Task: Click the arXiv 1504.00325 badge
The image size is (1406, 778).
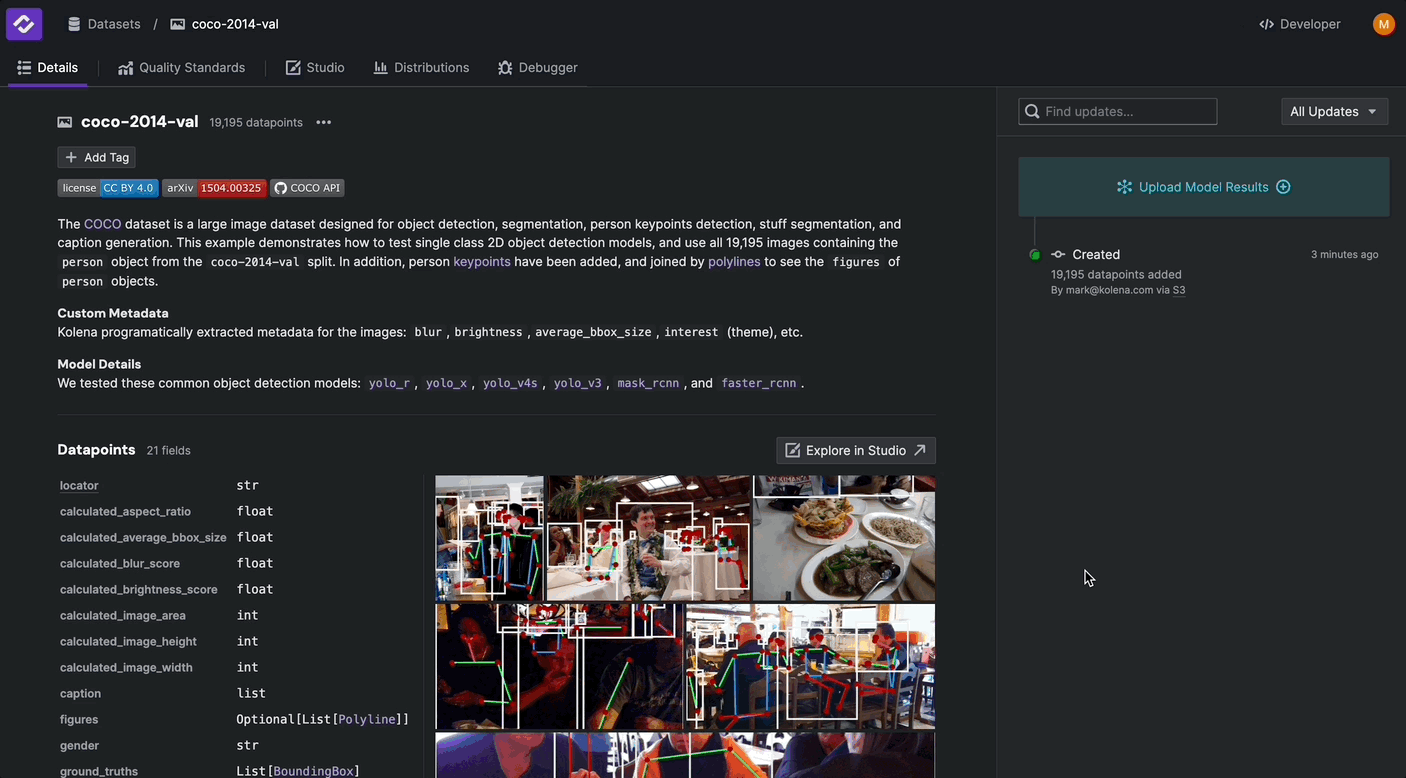Action: coord(214,188)
